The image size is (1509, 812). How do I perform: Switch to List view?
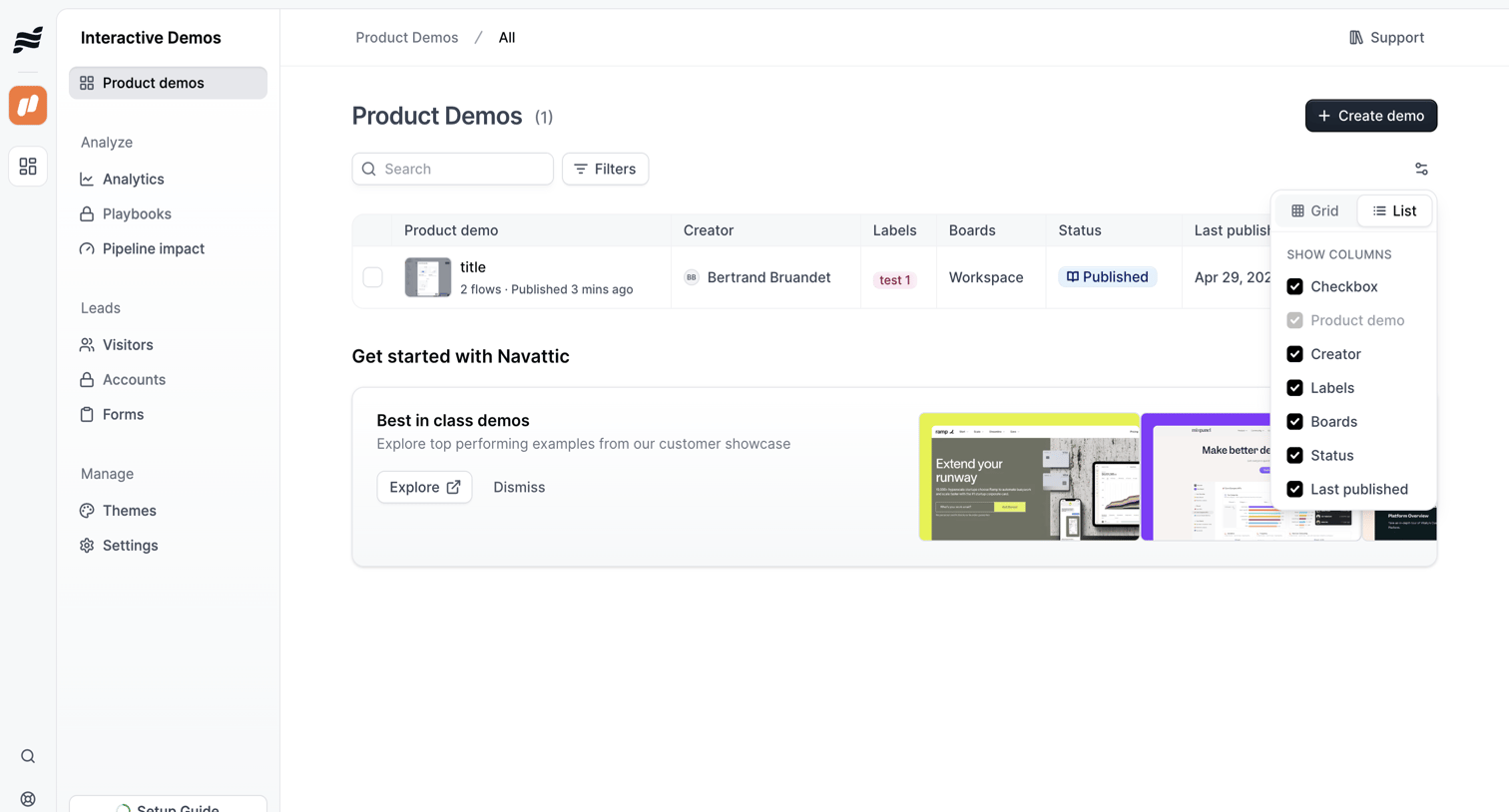(x=1394, y=210)
